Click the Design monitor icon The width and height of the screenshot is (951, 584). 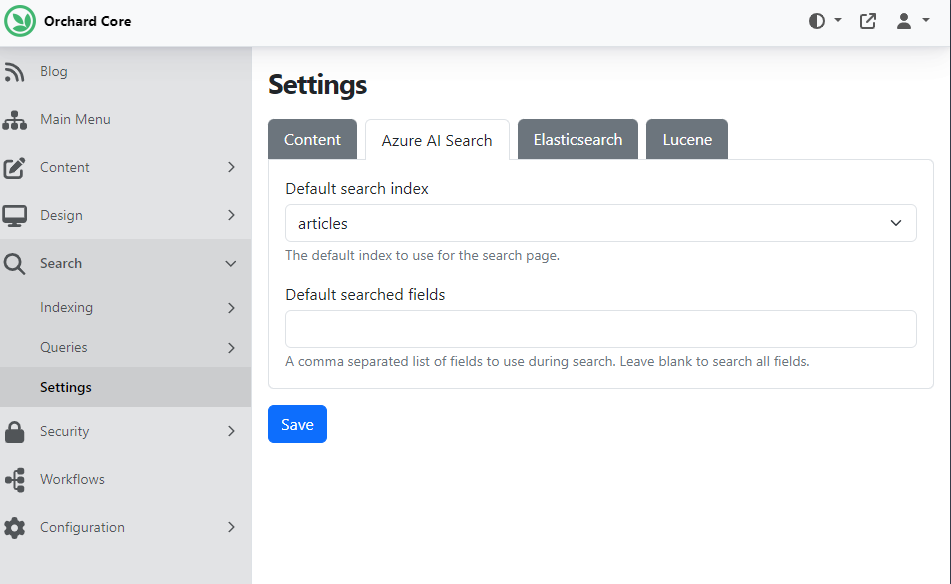pyautogui.click(x=15, y=215)
